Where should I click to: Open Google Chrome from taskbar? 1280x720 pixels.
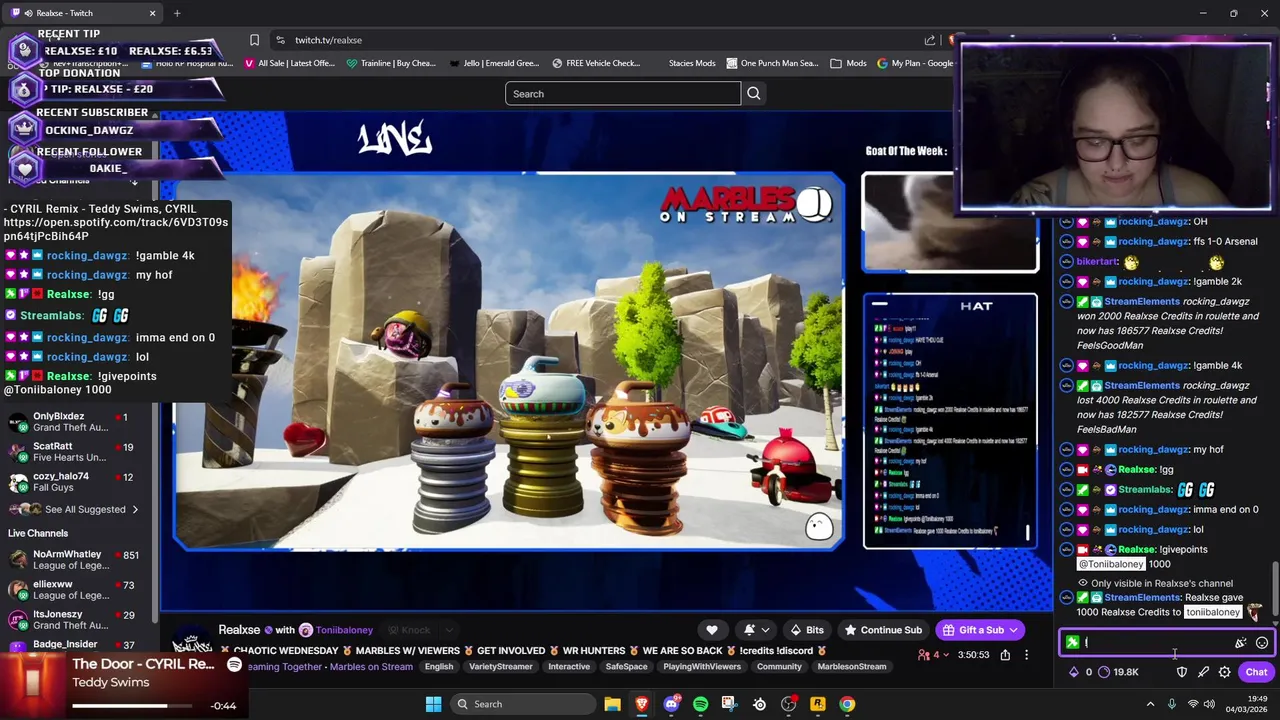pyautogui.click(x=847, y=704)
